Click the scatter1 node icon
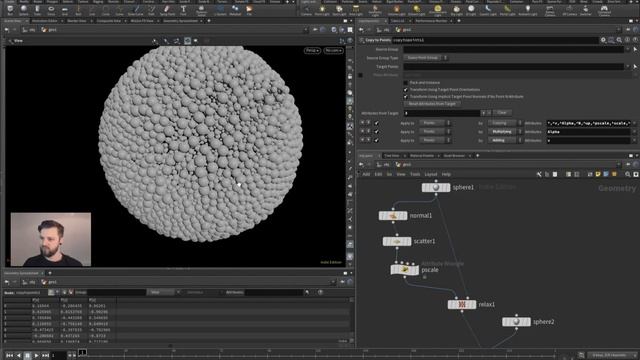640x360 pixels. [x=397, y=241]
